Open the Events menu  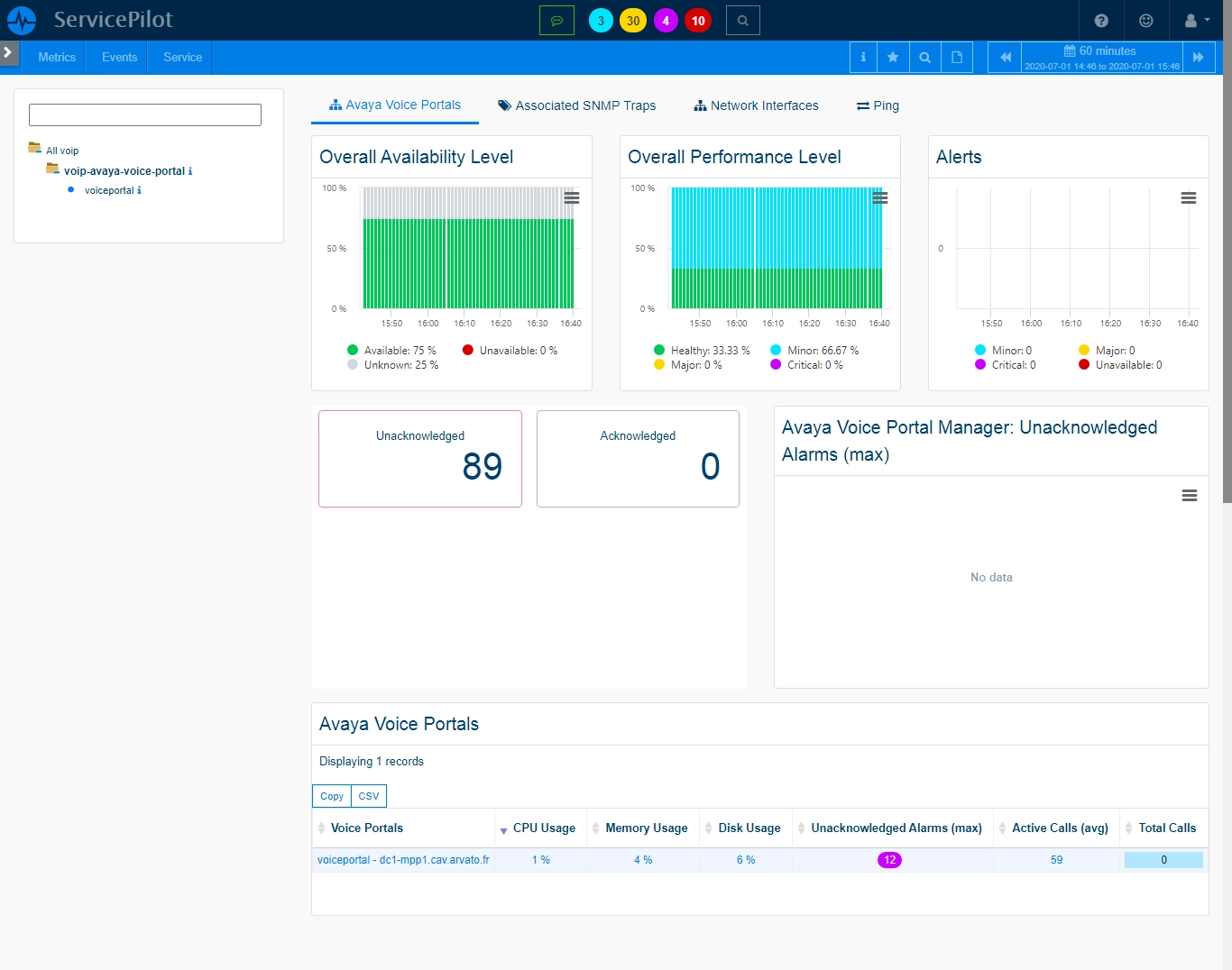(119, 57)
